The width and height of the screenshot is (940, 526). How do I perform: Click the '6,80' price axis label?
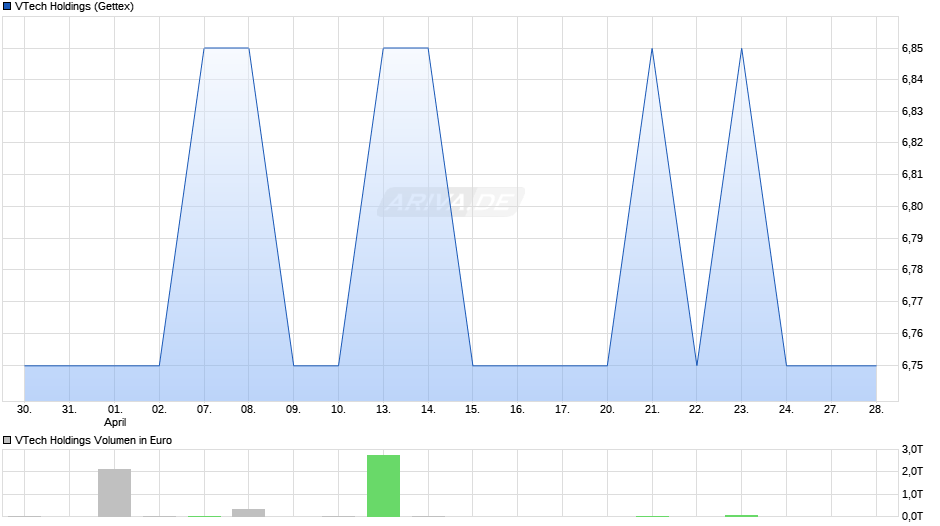[912, 206]
